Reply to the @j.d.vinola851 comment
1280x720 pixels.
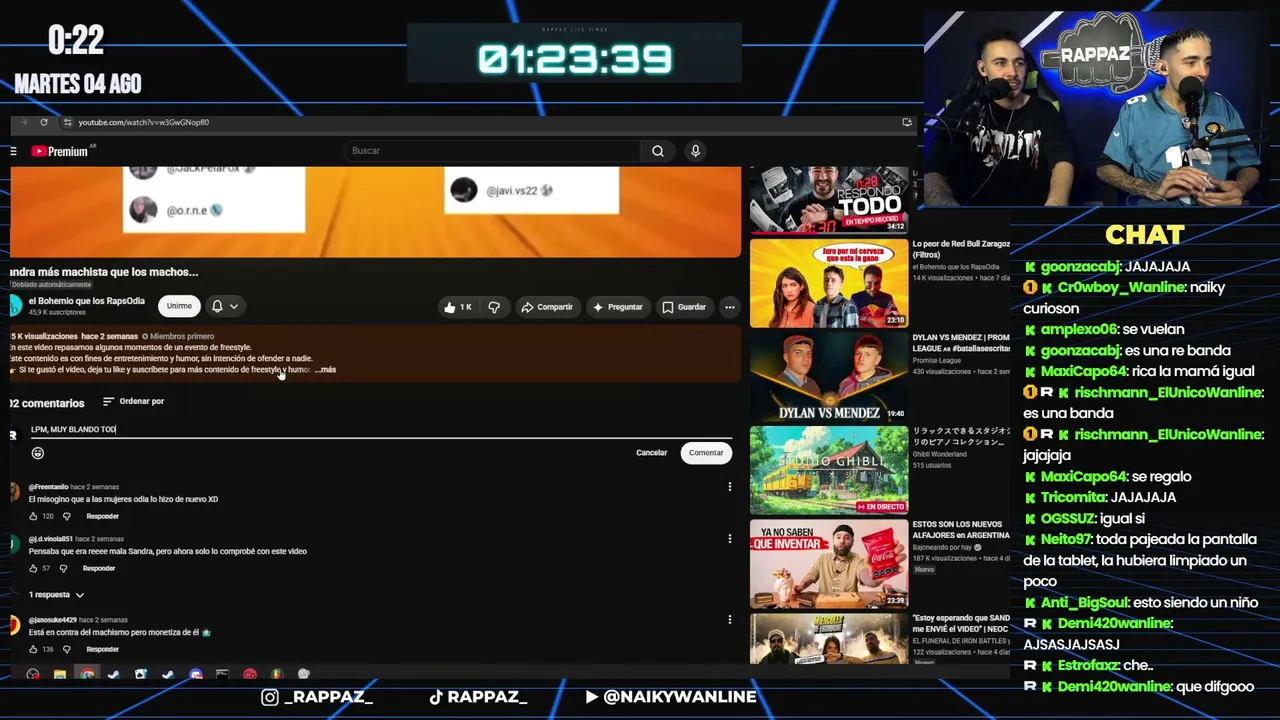coord(98,568)
